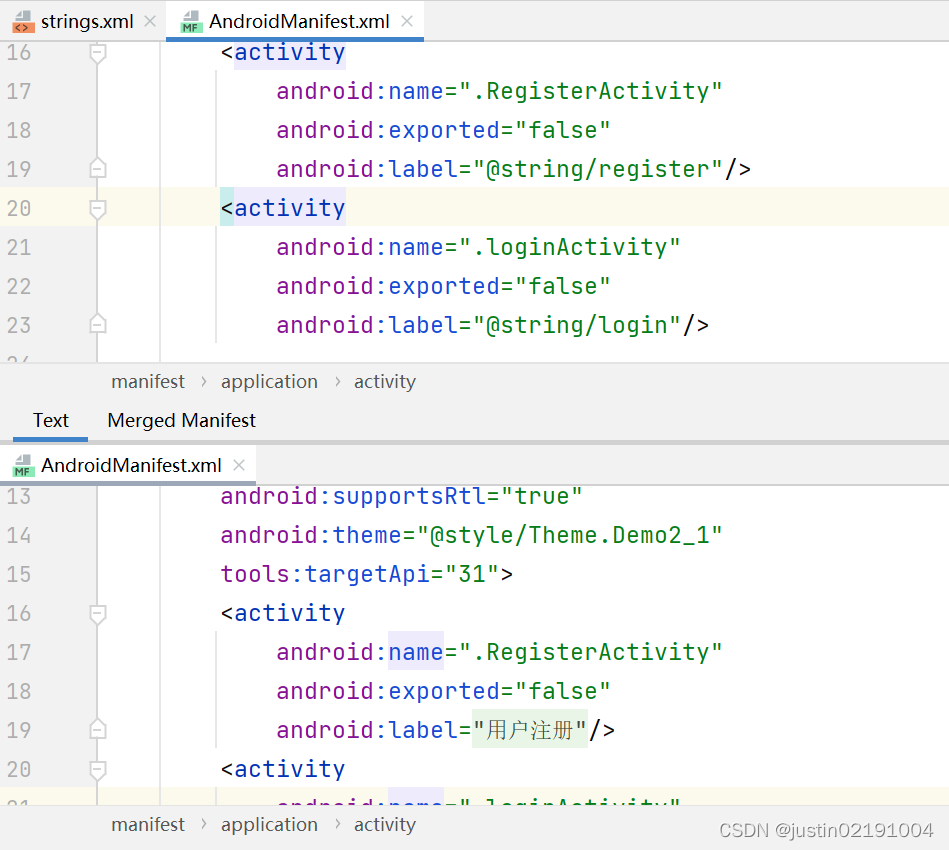949x850 pixels.
Task: Click line number 17 in top editor gutter
Action: tap(19, 91)
